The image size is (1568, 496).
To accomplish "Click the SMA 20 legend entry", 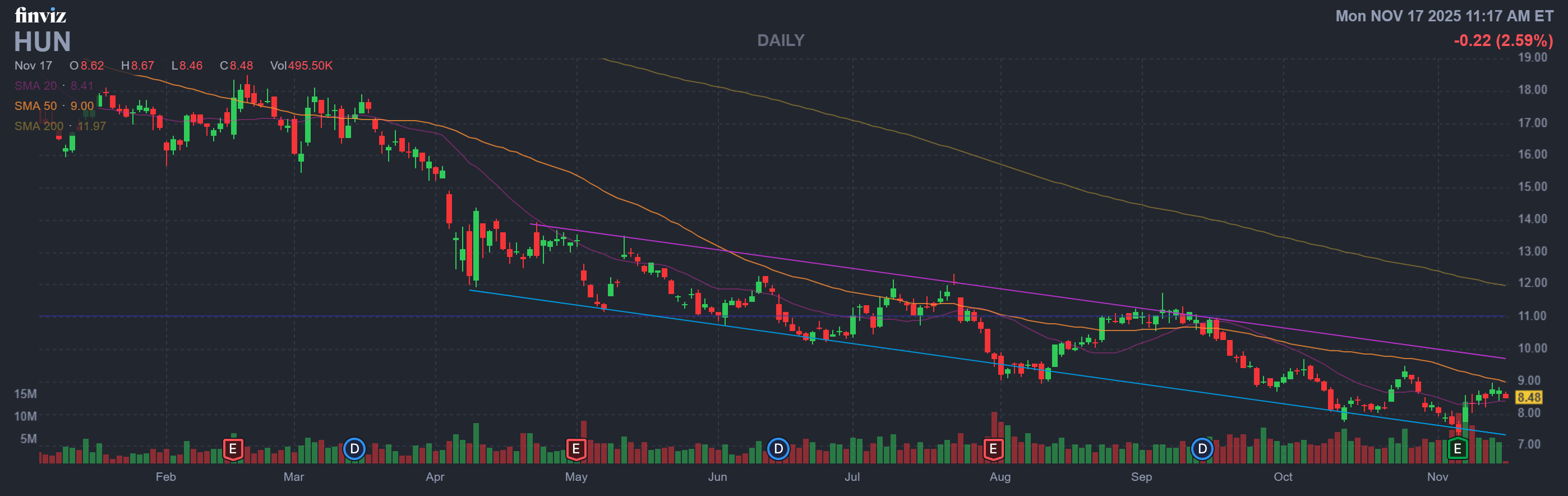I will (54, 86).
